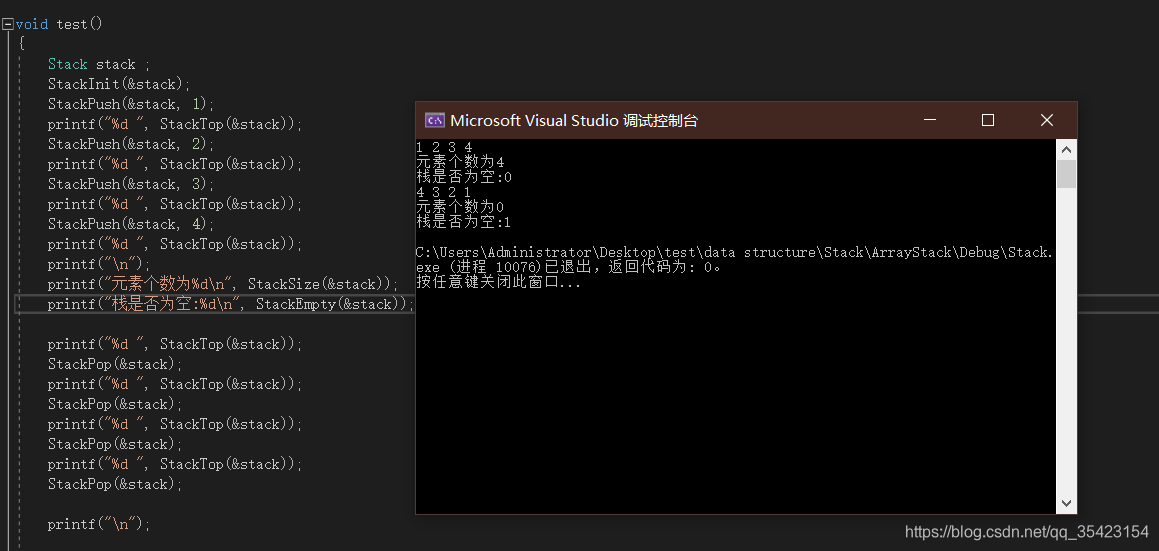
Task: Maximize the debug console window
Action: 988,121
